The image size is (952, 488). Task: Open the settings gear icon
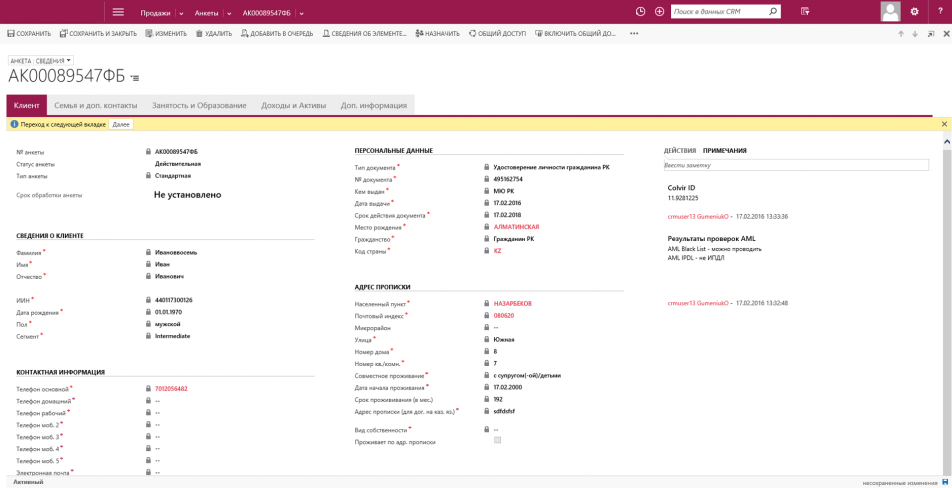click(914, 12)
